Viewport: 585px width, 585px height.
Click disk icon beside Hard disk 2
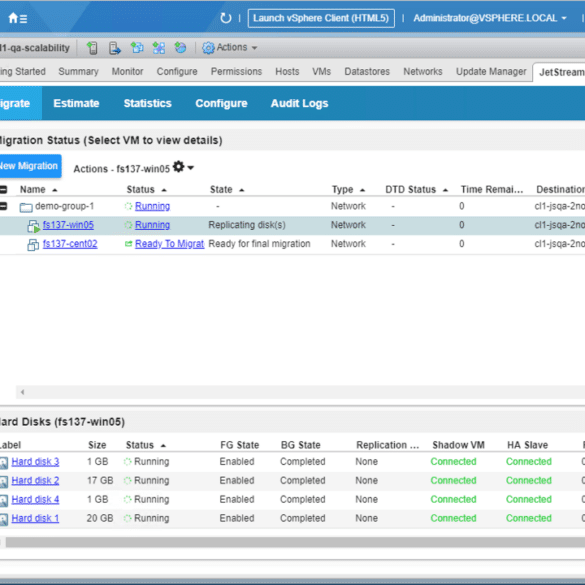[x=4, y=481]
